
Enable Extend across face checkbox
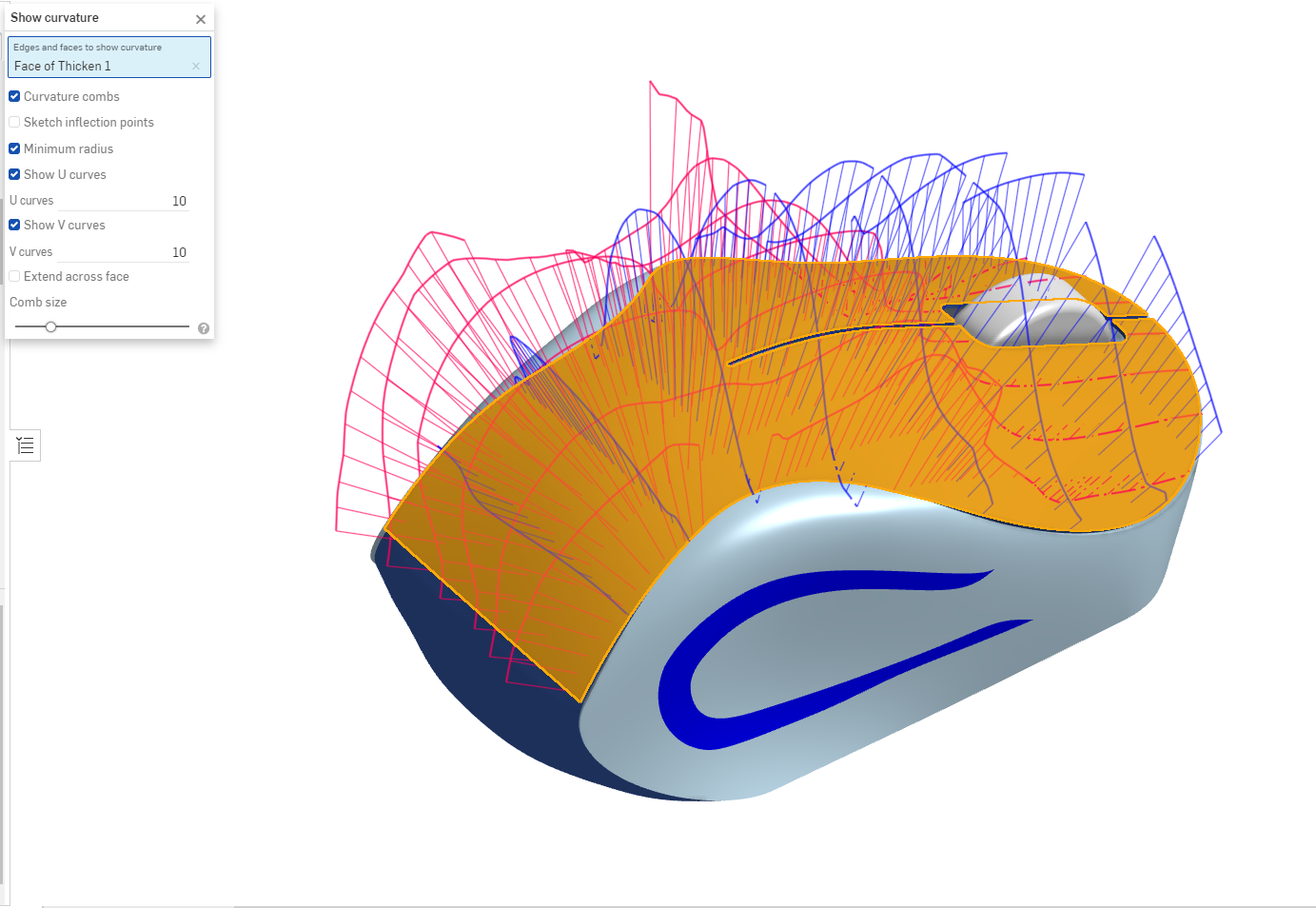[x=14, y=277]
